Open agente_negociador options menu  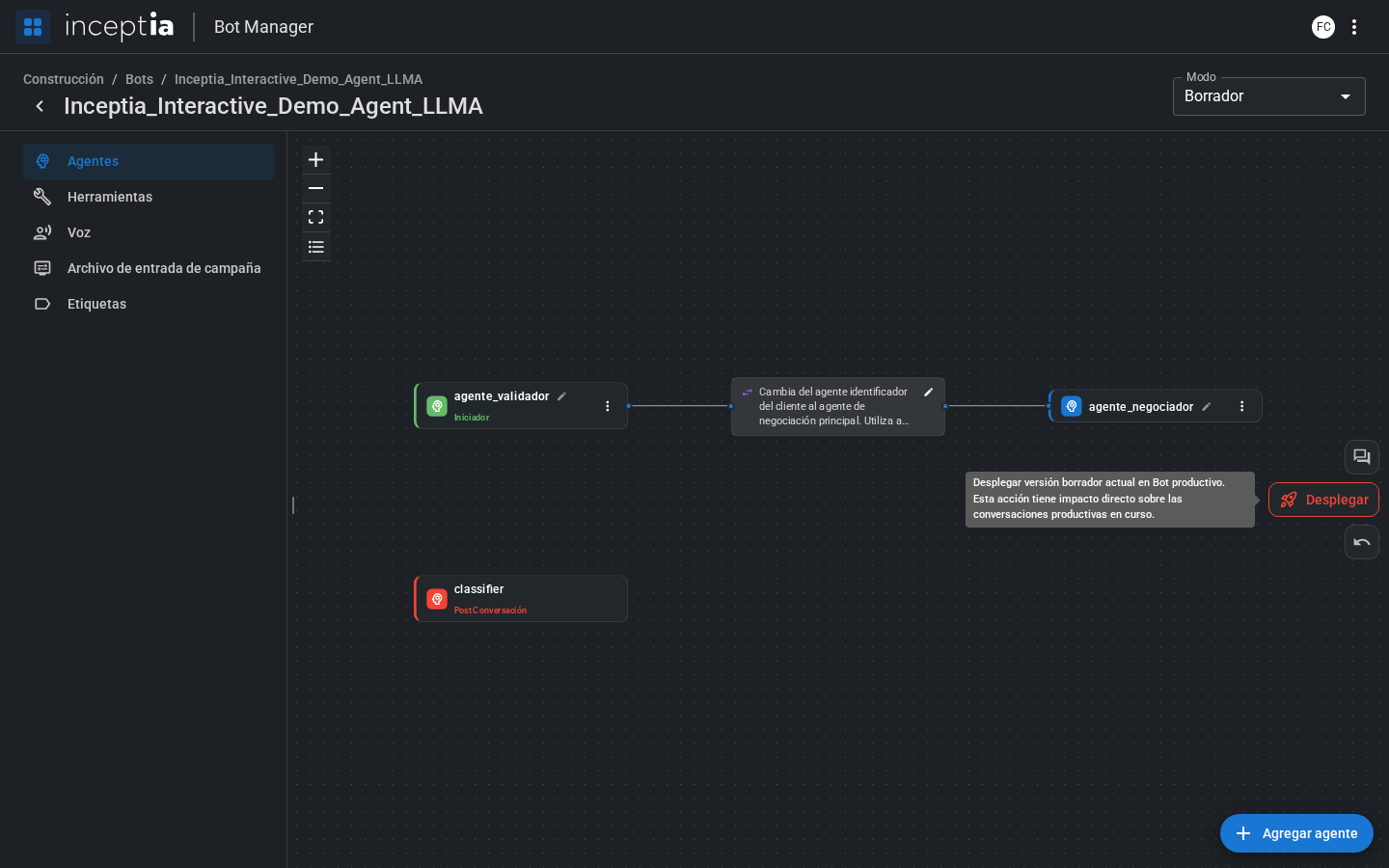click(1242, 406)
